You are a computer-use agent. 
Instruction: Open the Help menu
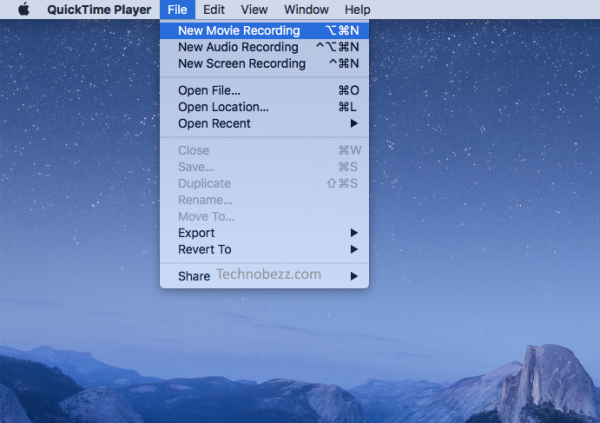tap(357, 9)
